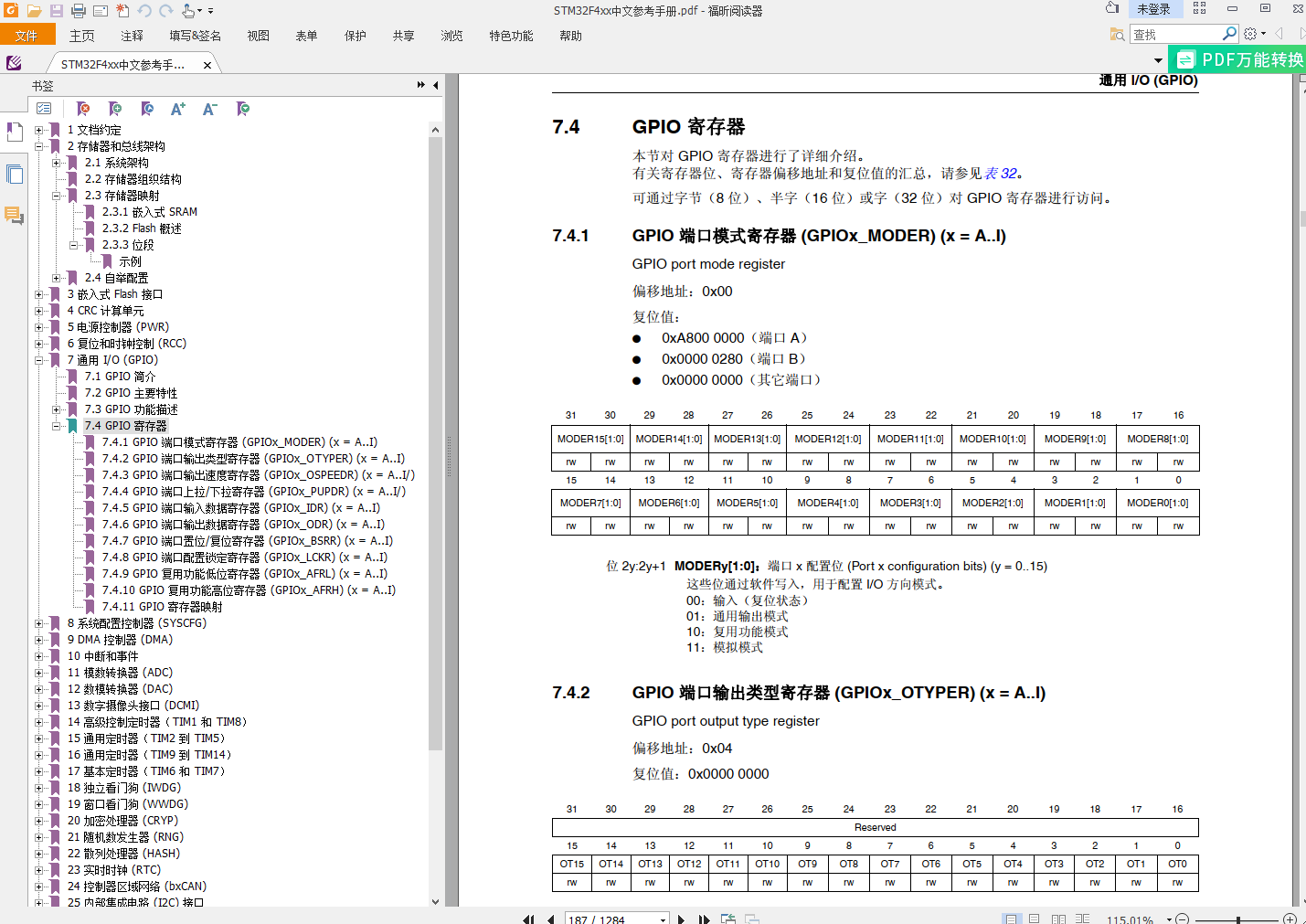Select bookmark '9 DMA 控制器 (DMA)'
This screenshot has height=924, width=1306.
(x=120, y=640)
